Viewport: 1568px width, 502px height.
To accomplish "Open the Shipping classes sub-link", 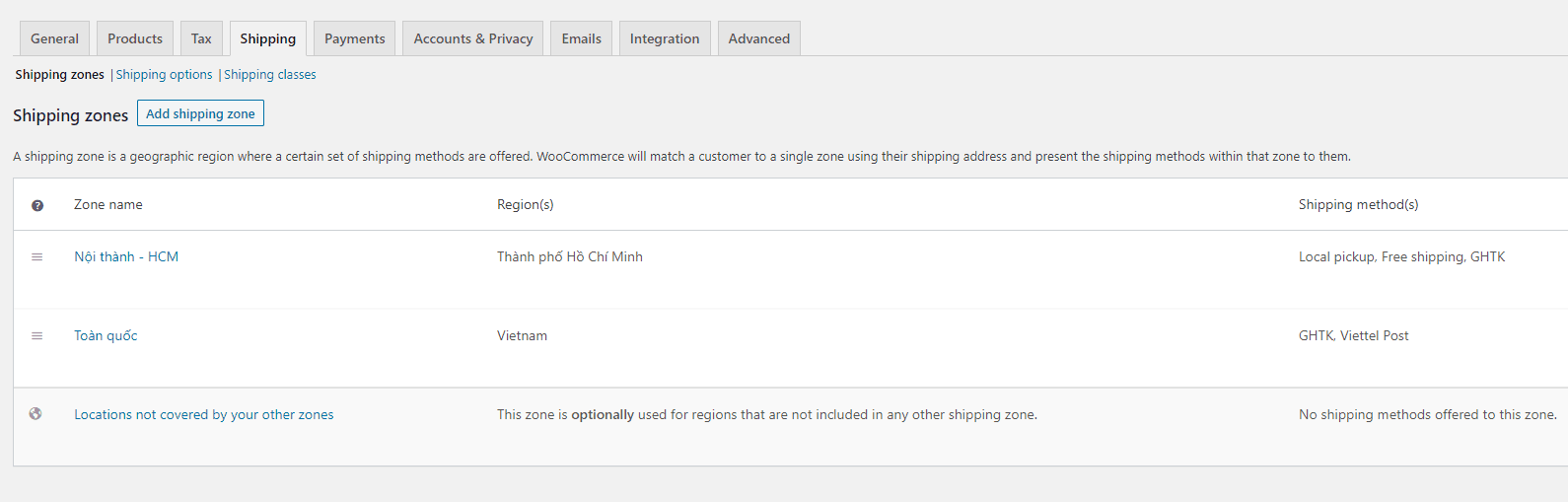I will (270, 75).
